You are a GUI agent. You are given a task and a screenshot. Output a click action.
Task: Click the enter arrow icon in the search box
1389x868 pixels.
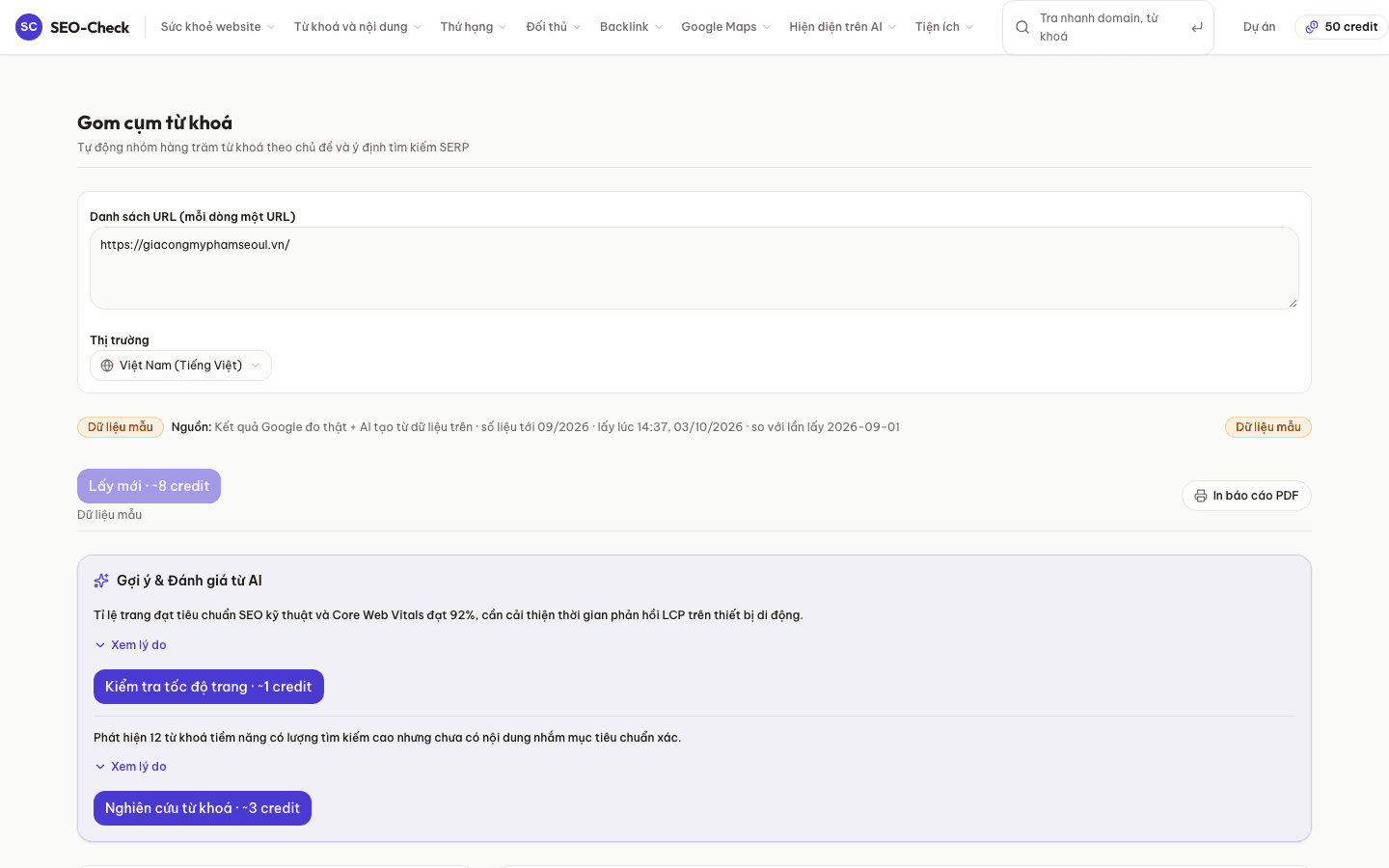click(x=1197, y=27)
